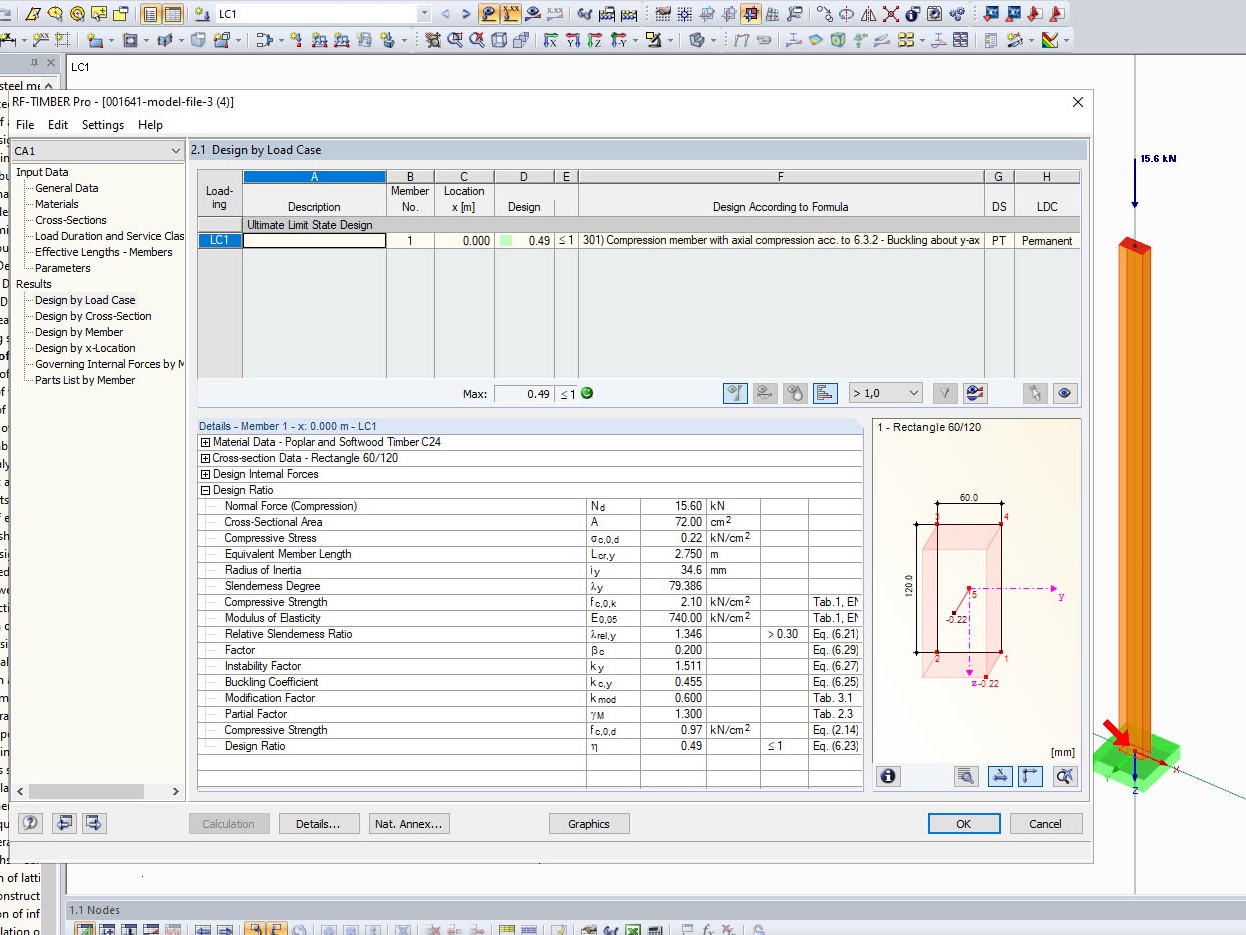Click the red-blue eye icon next to the filter

973,393
